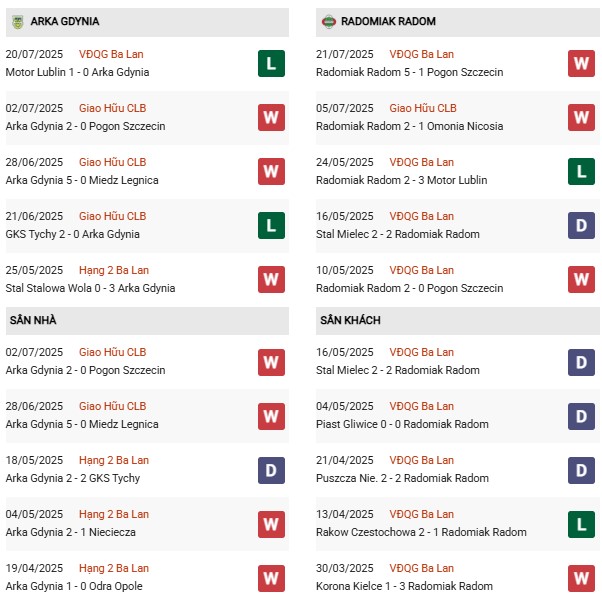Screen dimensions: 602x602
Task: Click the L badge for GKS Tychy 2 - 0 Arka Gdynia
Action: click(271, 226)
